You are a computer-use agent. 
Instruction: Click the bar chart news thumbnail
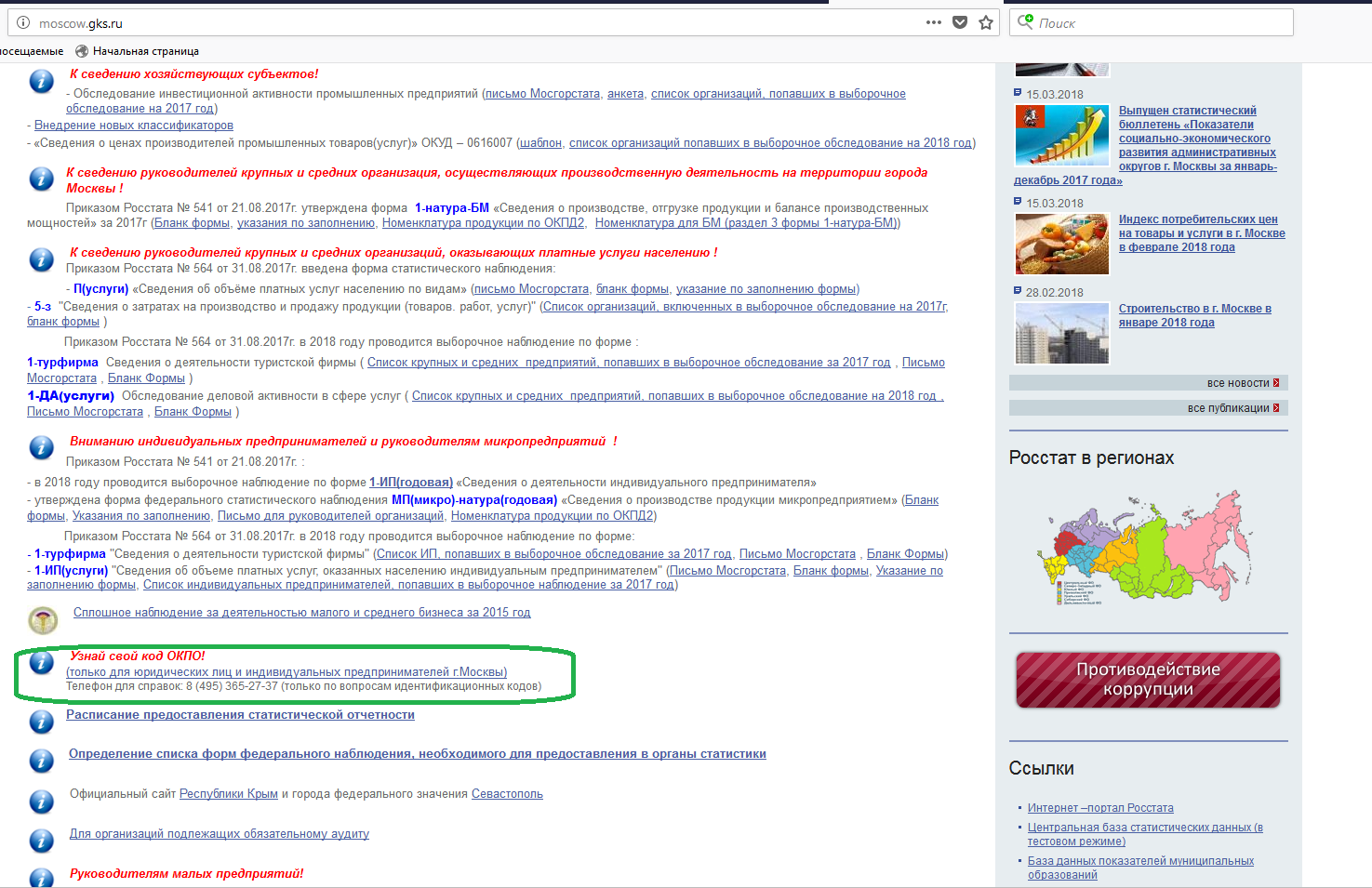[x=1062, y=136]
